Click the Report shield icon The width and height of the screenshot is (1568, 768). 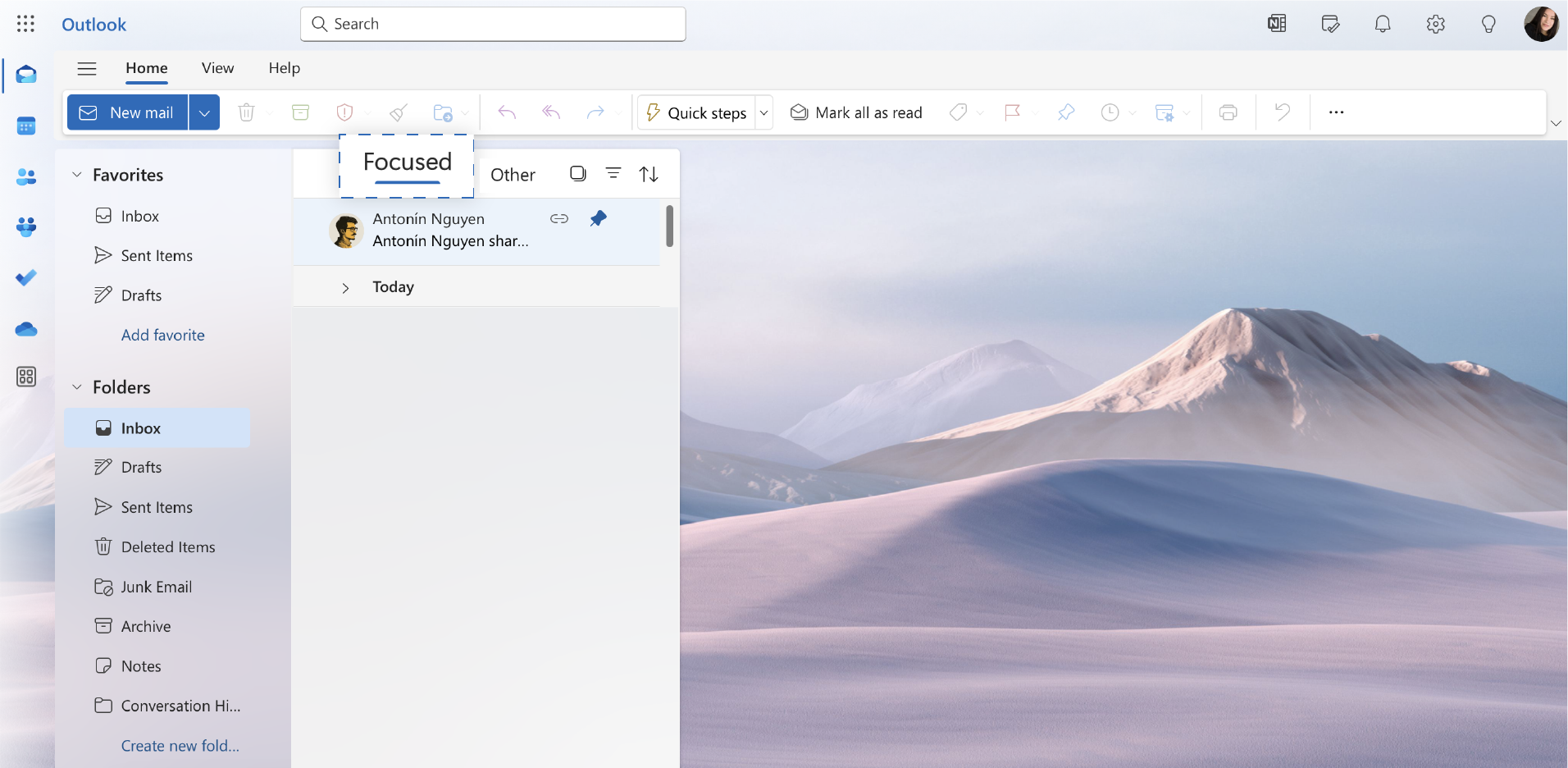[x=344, y=112]
